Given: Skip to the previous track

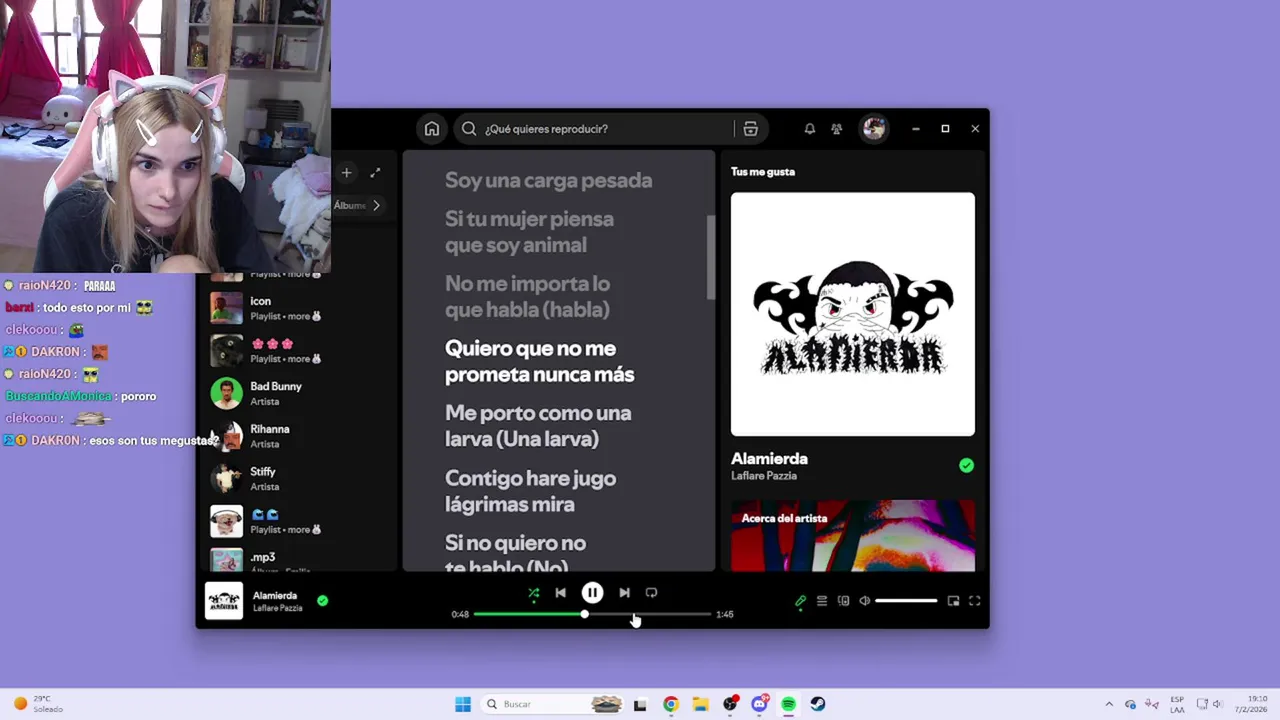Looking at the screenshot, I should point(560,593).
